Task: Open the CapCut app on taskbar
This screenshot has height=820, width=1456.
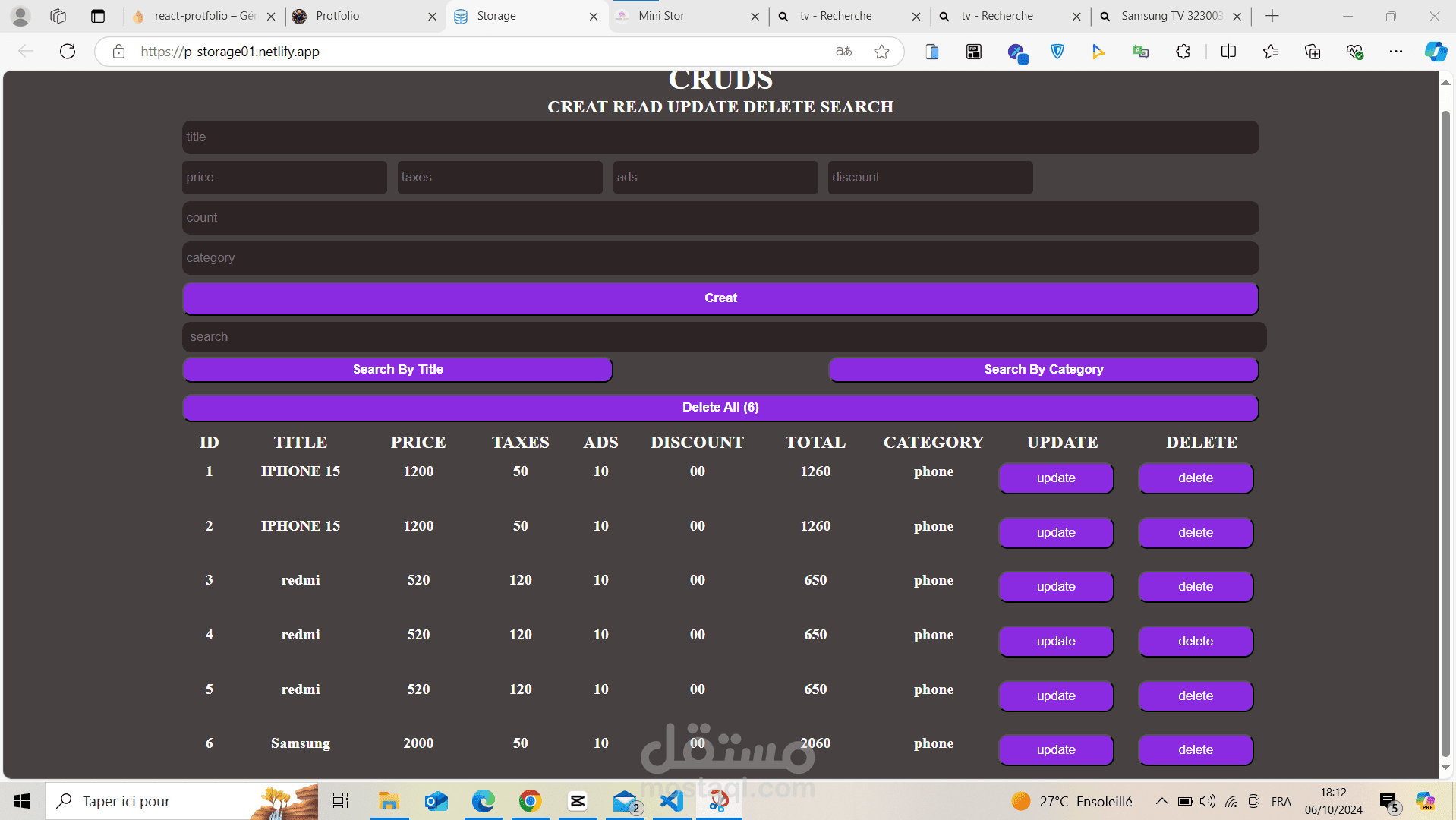Action: 578,801
